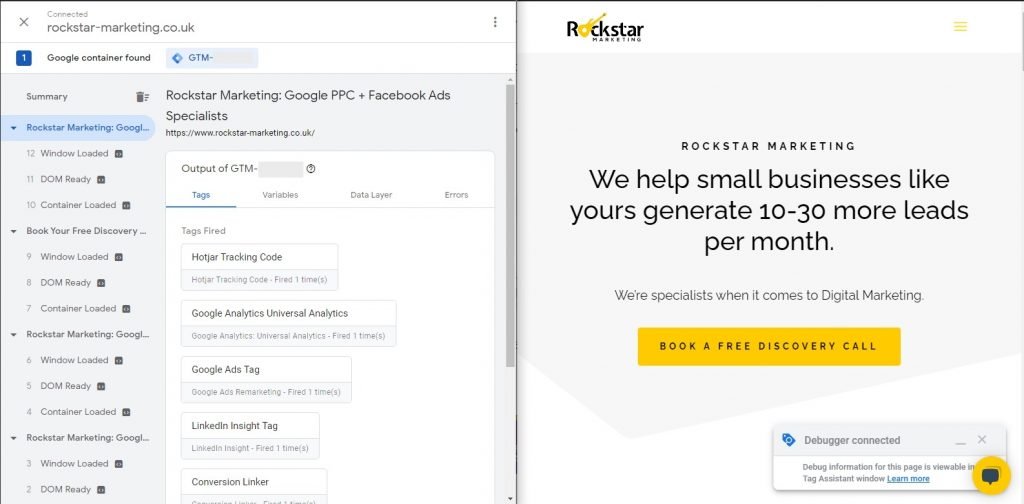Collapse the Rockstar Marketing group above event 6
This screenshot has width=1024, height=504.
14,334
